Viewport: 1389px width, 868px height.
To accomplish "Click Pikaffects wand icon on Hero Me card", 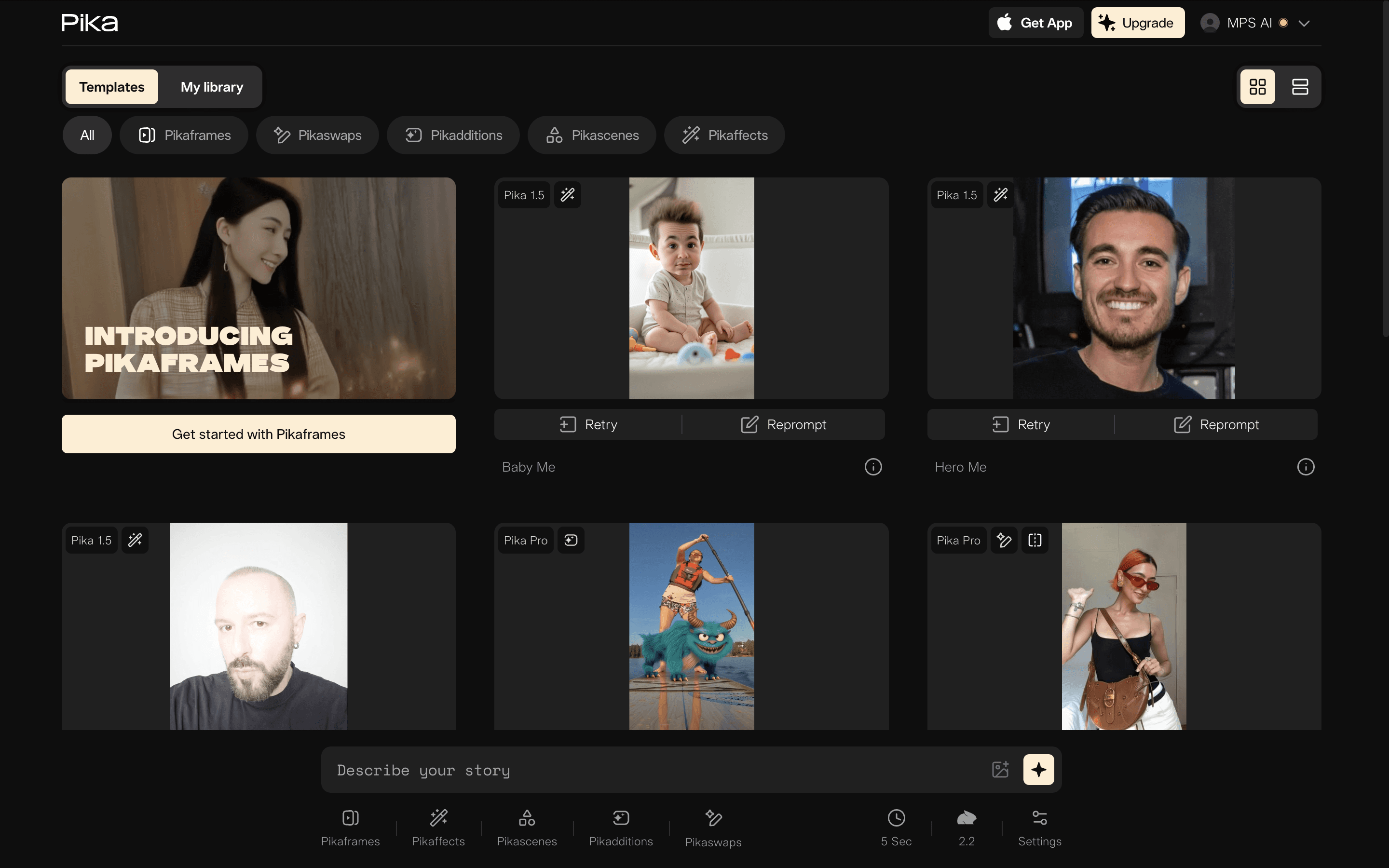I will [1000, 195].
